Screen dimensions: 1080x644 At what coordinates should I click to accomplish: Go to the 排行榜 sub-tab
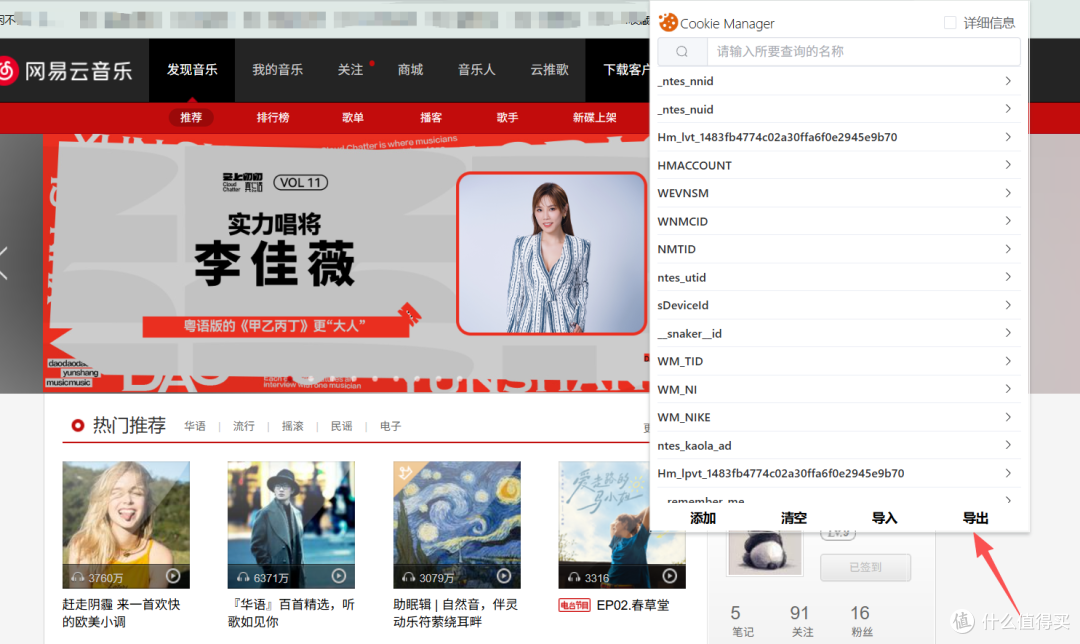tap(273, 118)
